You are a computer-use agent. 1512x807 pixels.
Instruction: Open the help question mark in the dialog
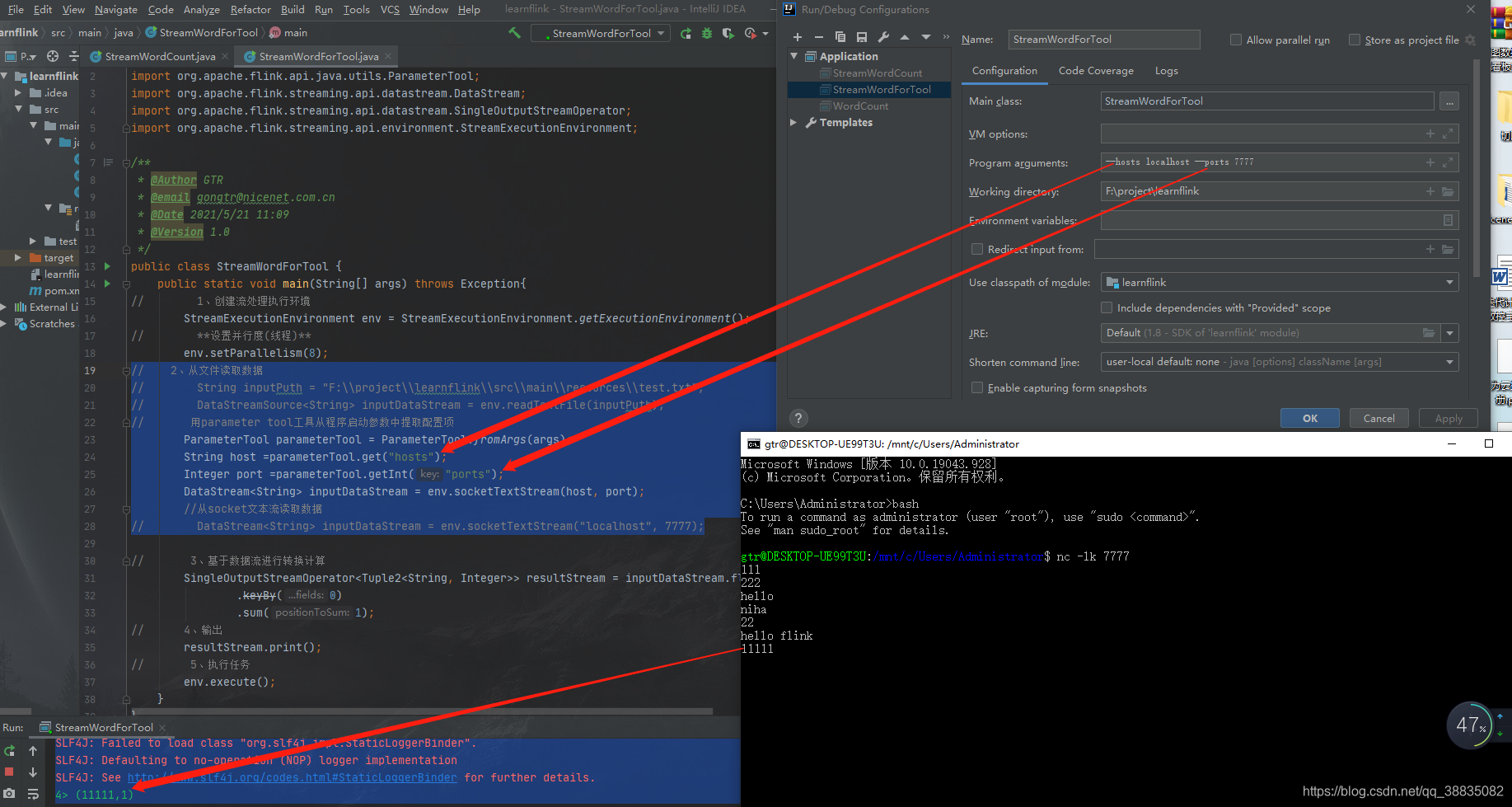798,418
